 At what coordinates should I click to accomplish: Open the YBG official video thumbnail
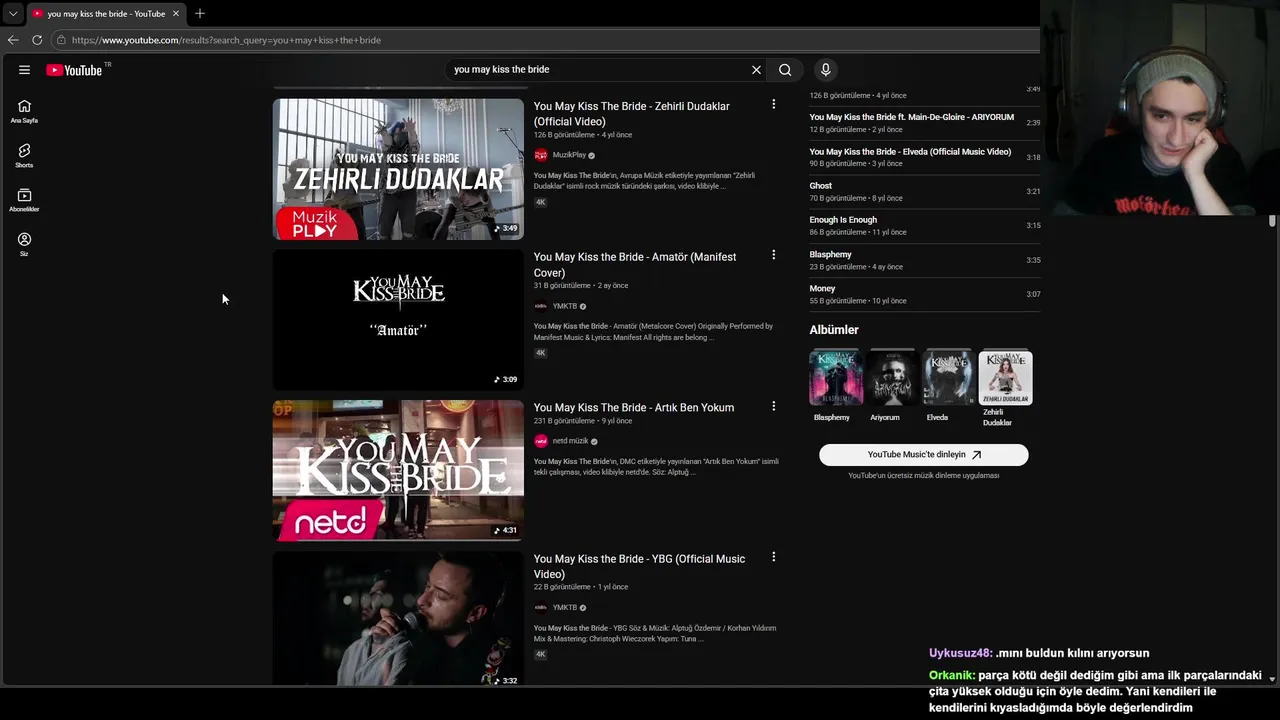(x=398, y=619)
